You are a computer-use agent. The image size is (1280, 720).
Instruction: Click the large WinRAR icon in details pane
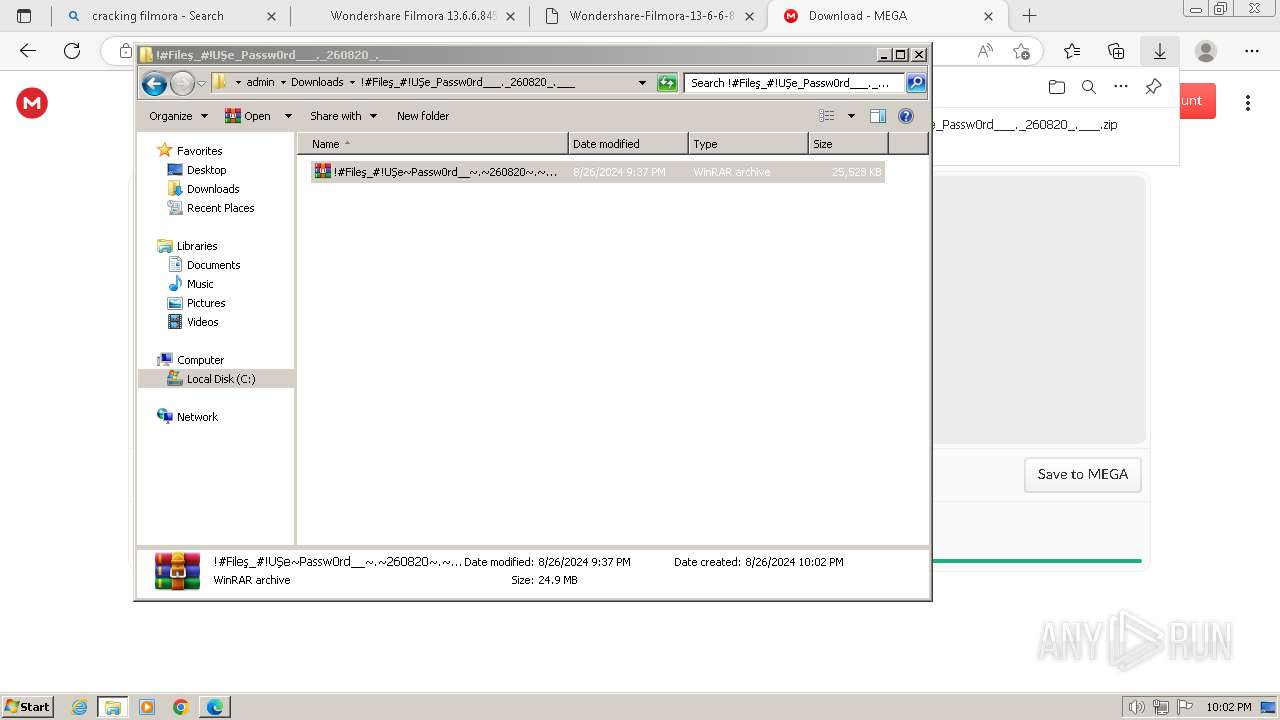(x=177, y=570)
